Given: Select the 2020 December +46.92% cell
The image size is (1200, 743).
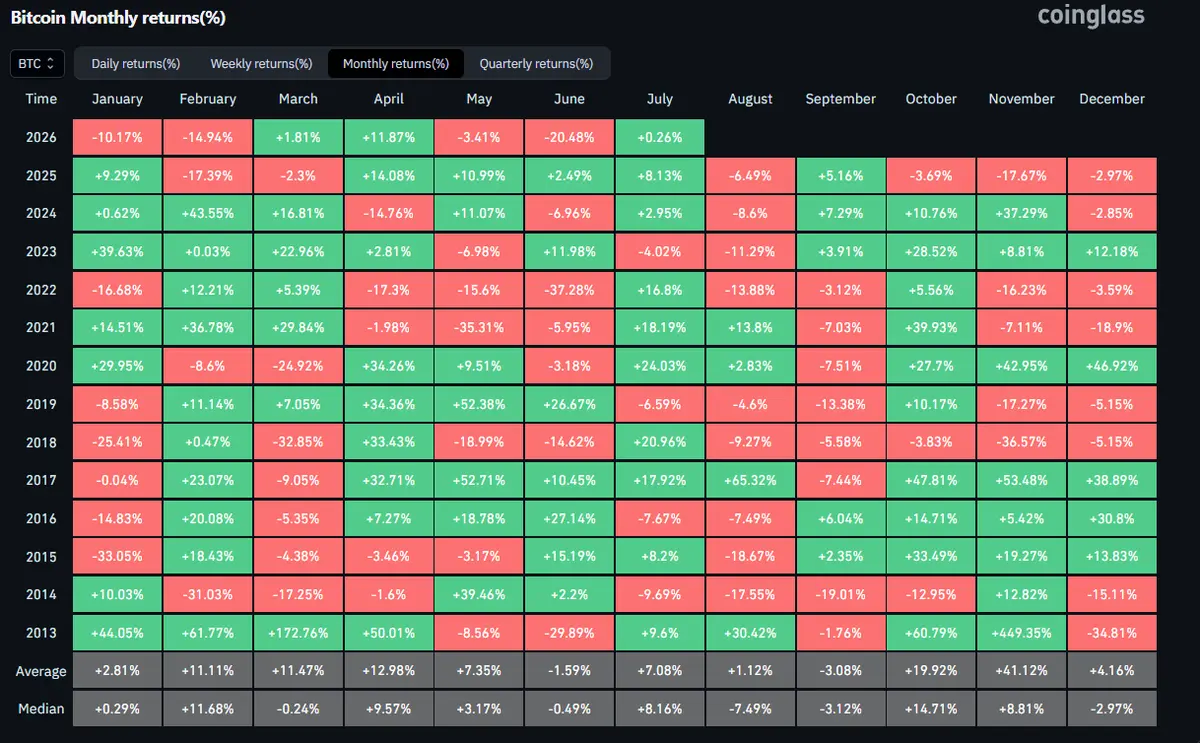Looking at the screenshot, I should pyautogui.click(x=1112, y=366).
